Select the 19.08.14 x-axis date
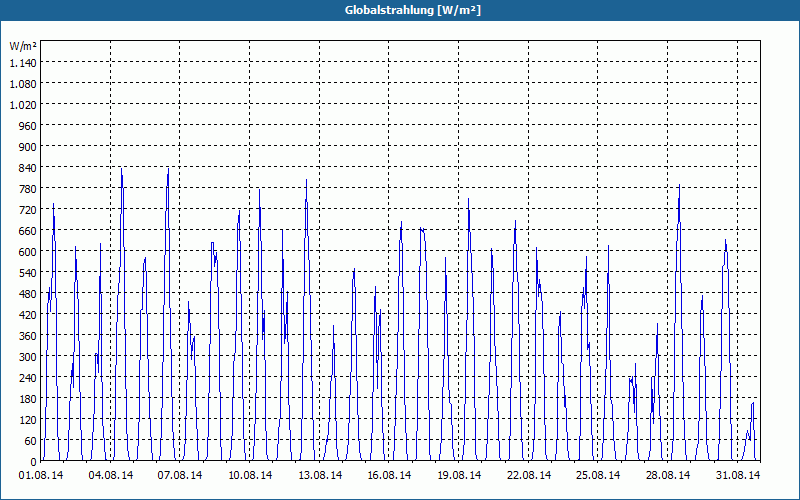Viewport: 800px width, 500px height. click(x=459, y=475)
